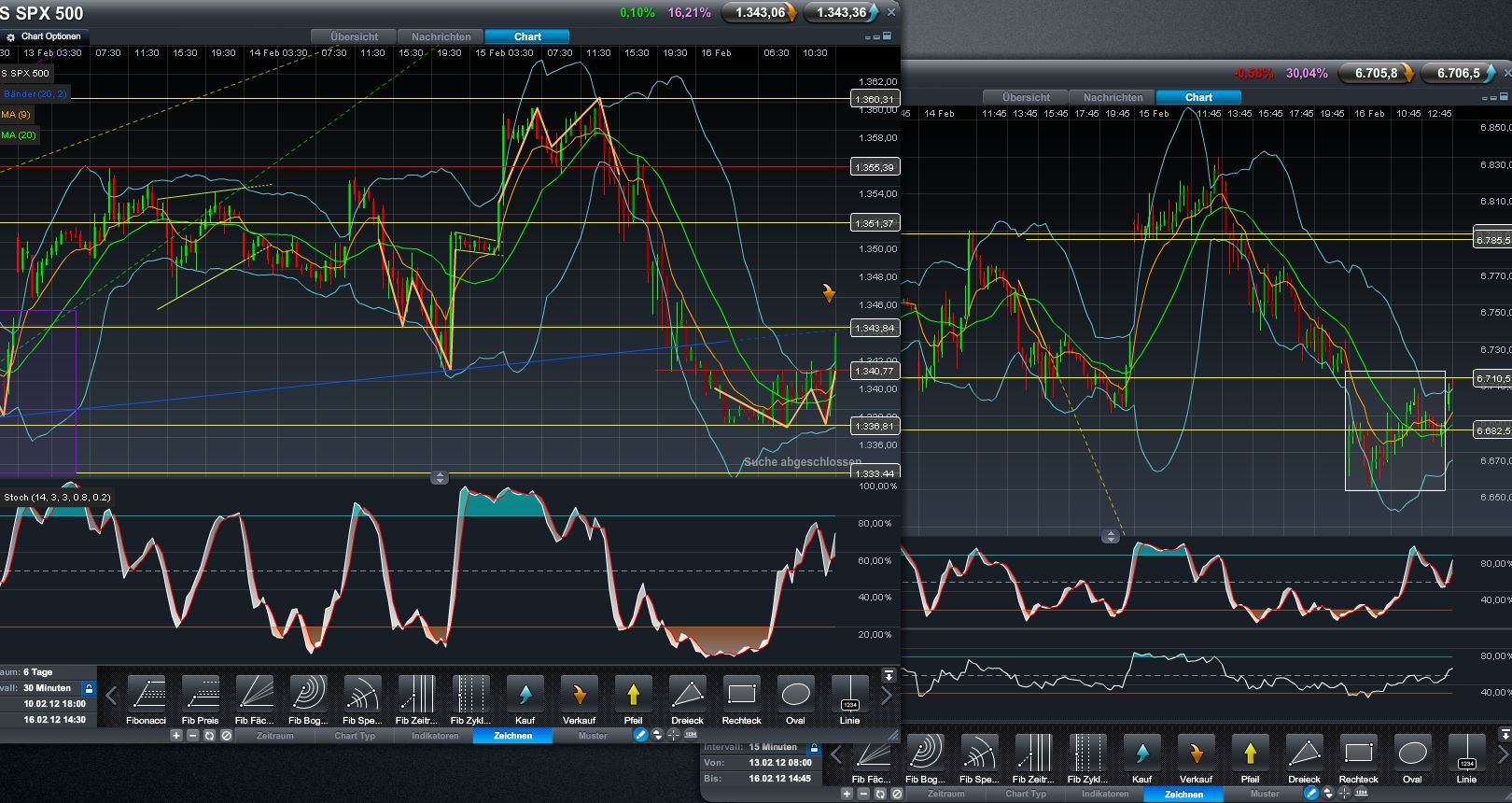
Task: Toggle the blue pencil draw mode in SPX chart
Action: click(640, 736)
